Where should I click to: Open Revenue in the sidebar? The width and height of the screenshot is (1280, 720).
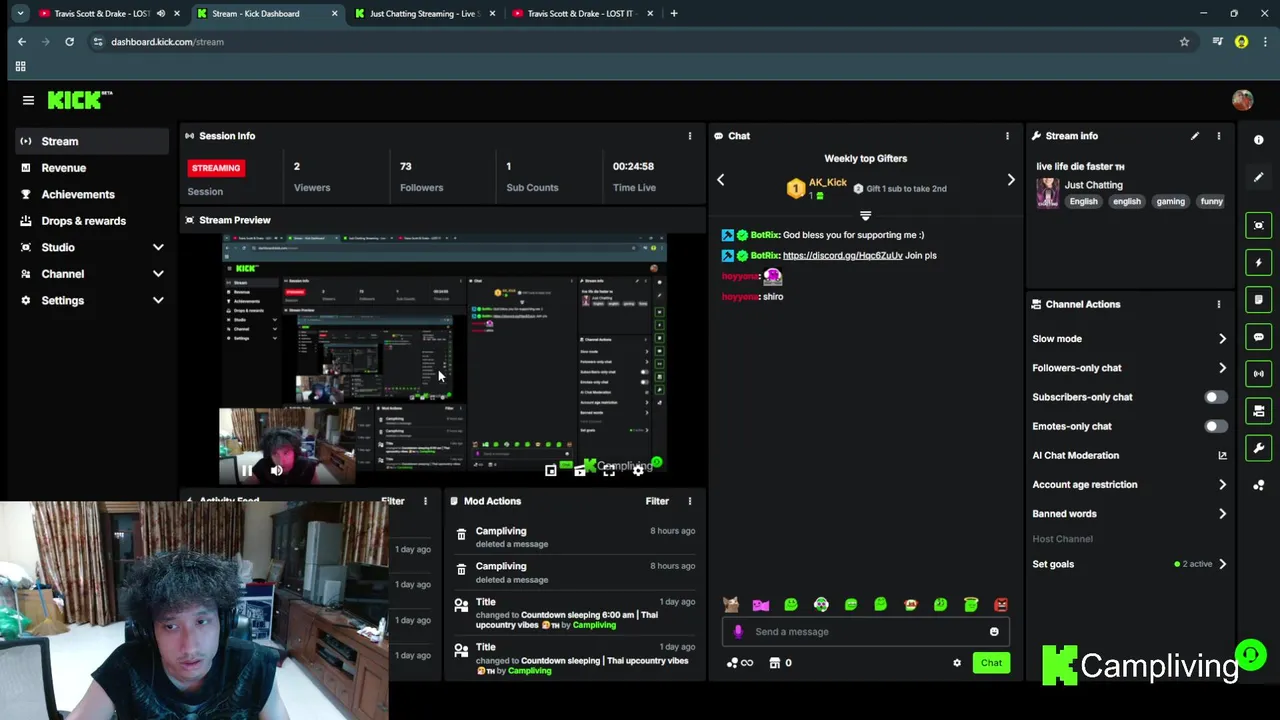click(92, 168)
